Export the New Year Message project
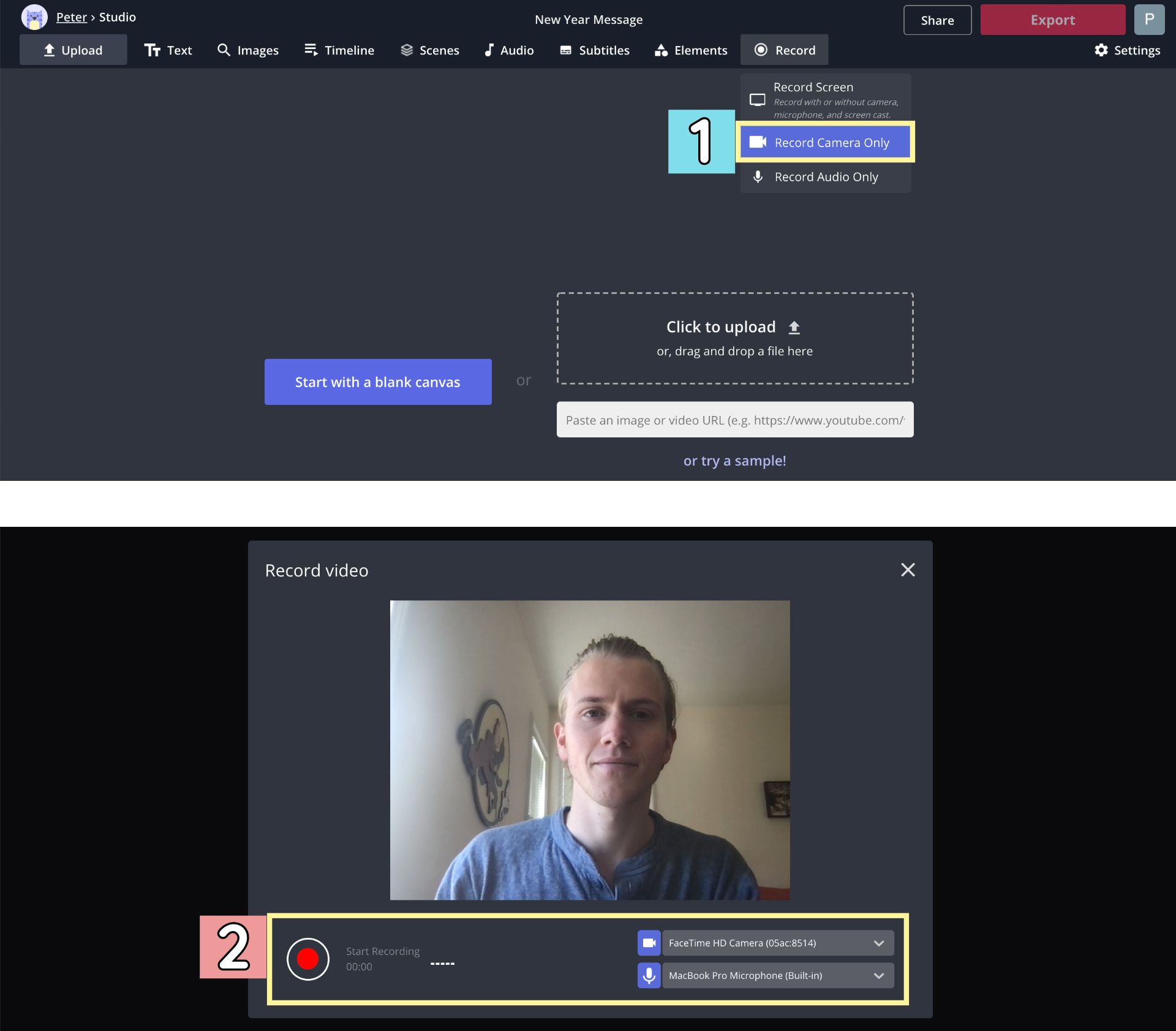Screen dimensions: 1176x1031 tap(1052, 19)
